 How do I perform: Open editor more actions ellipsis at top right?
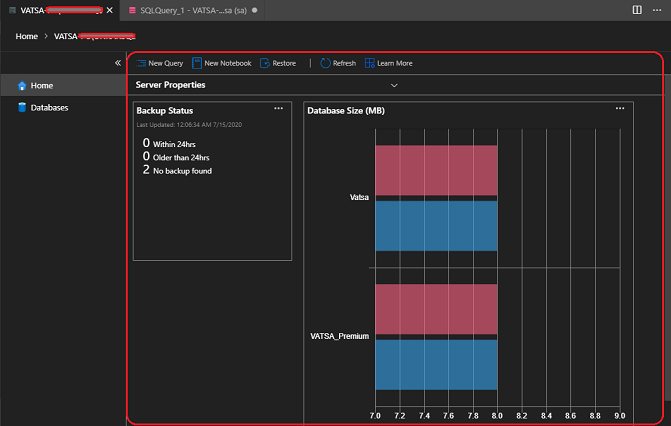pyautogui.click(x=657, y=10)
